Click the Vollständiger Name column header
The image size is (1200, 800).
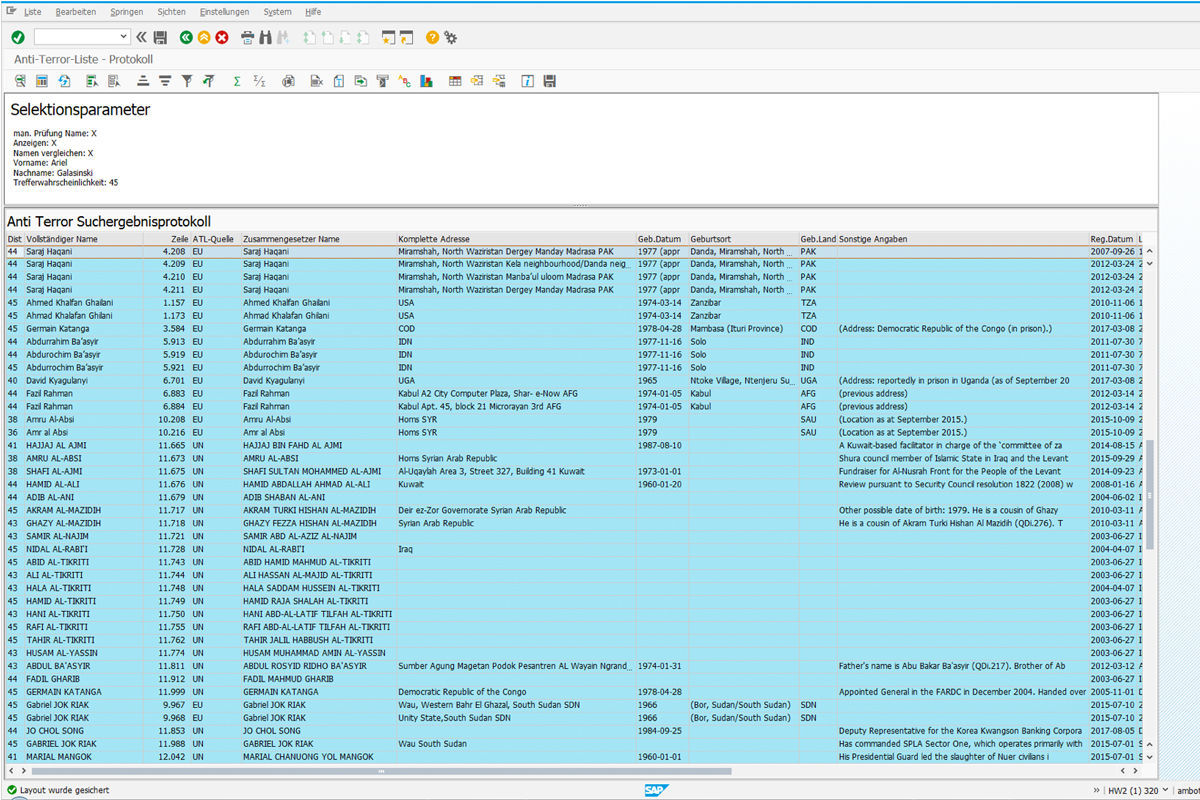[83, 239]
